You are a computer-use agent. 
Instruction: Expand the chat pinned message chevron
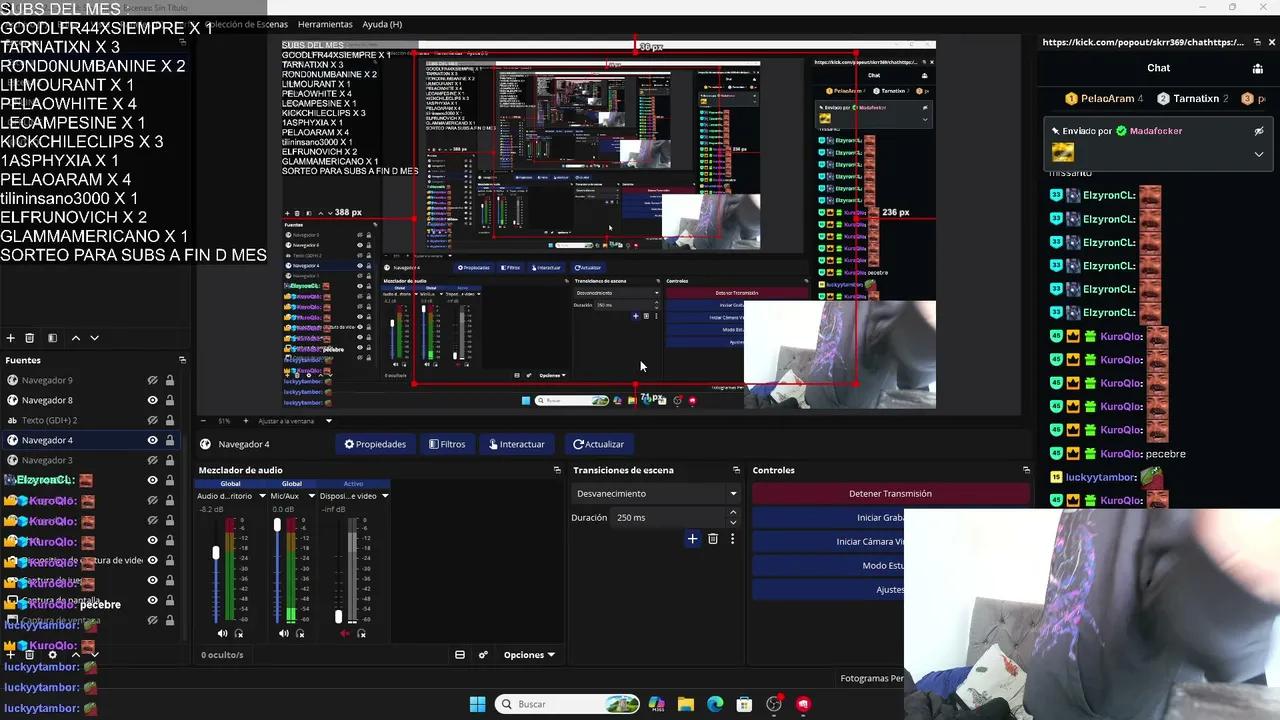(1259, 154)
